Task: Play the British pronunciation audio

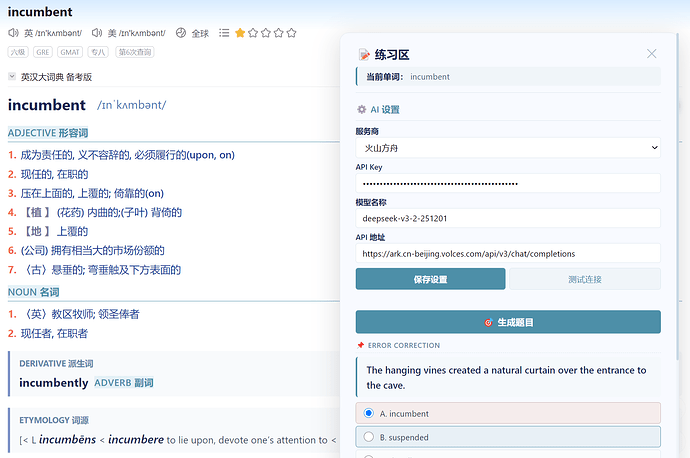Action: point(13,33)
